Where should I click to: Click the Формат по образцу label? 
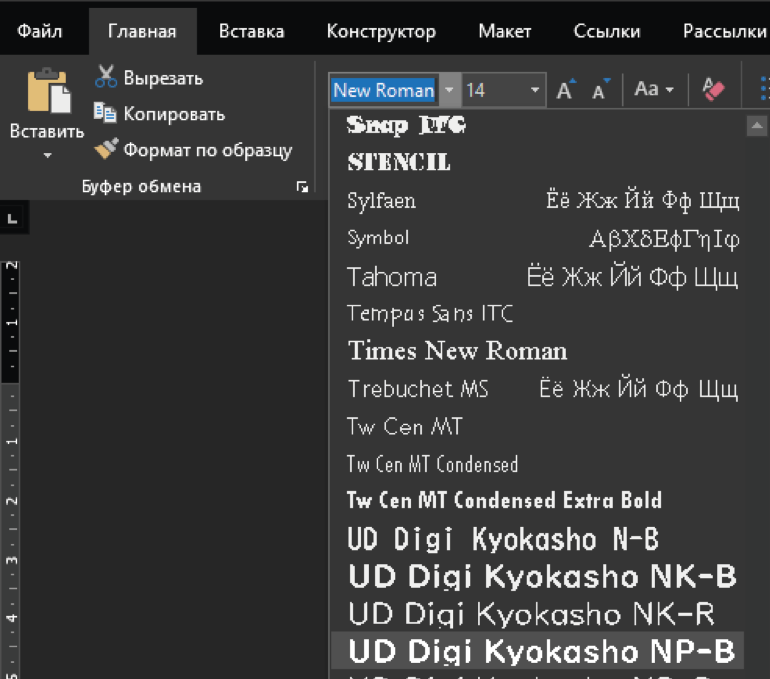pos(208,150)
